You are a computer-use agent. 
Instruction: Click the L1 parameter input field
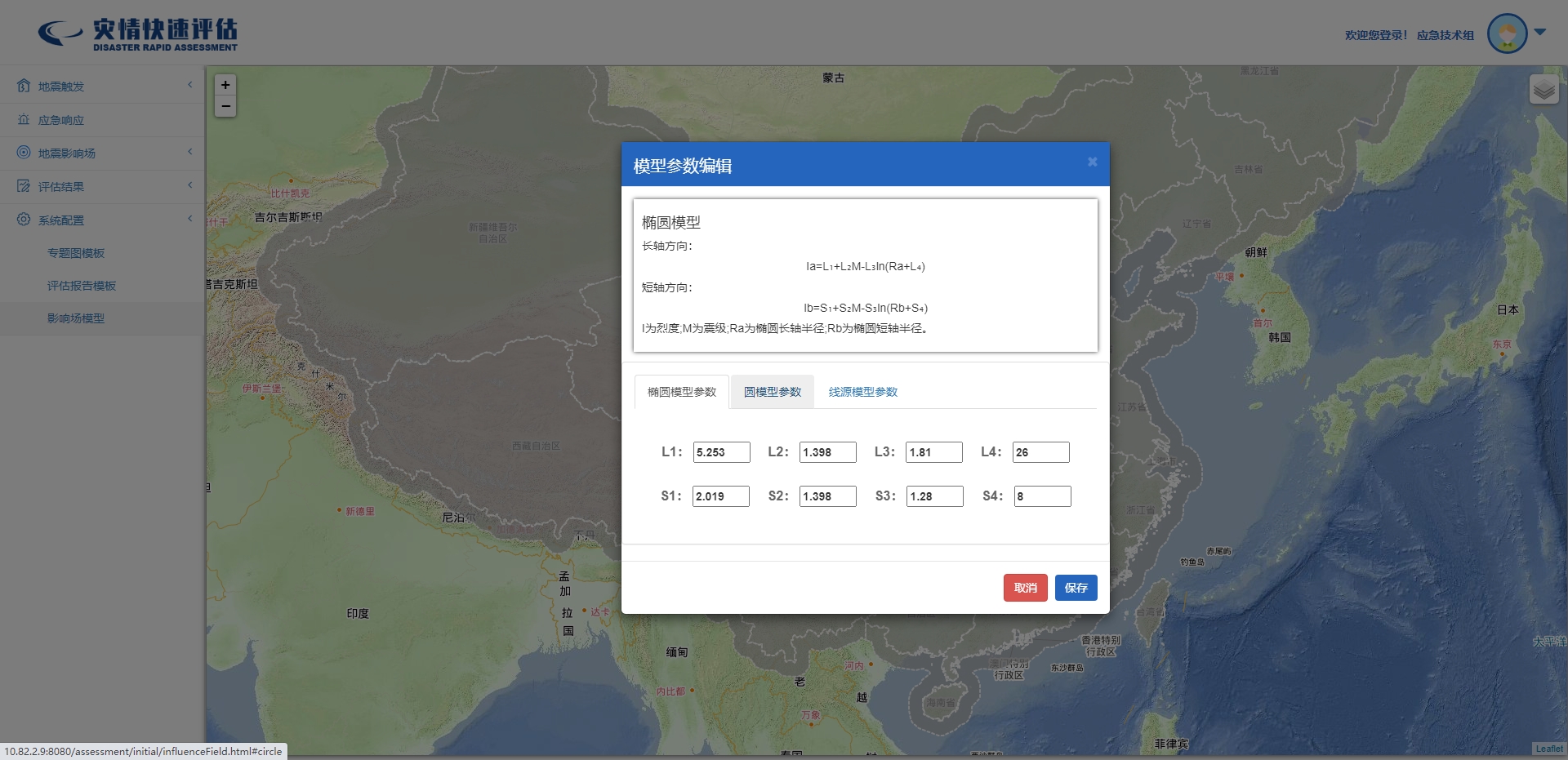(721, 452)
